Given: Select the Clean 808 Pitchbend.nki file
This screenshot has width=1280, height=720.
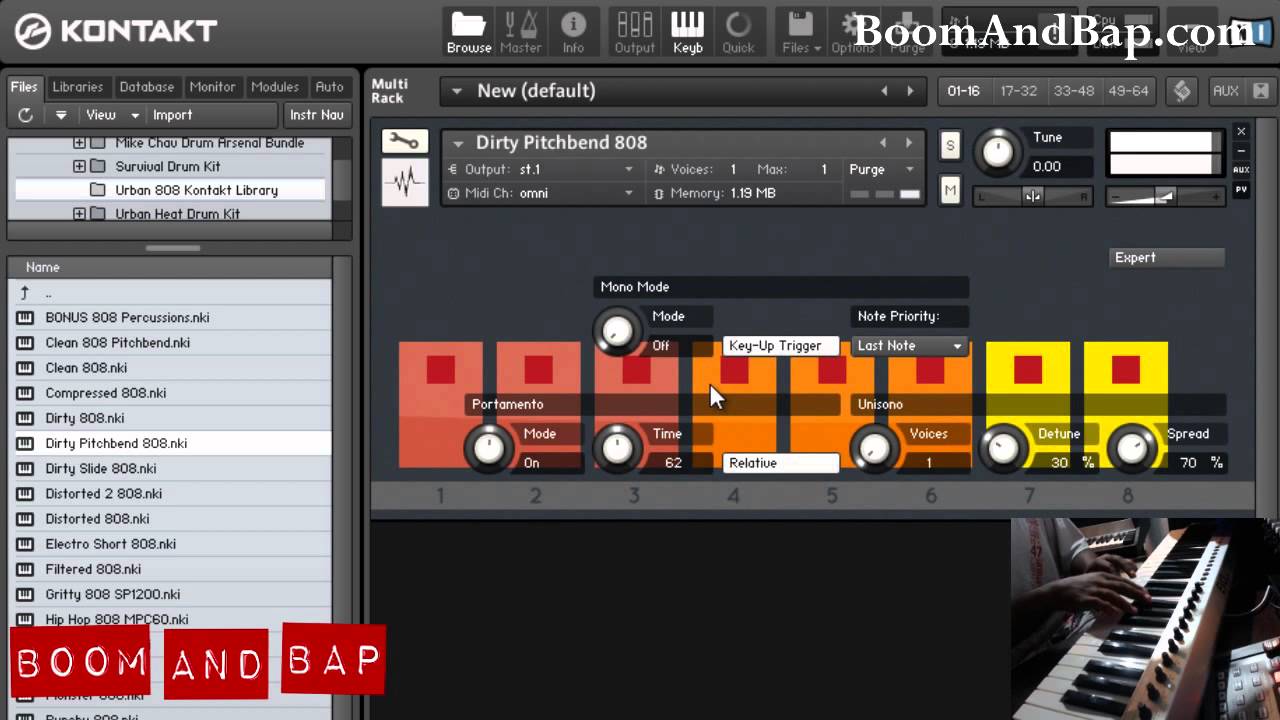Looking at the screenshot, I should click(170, 342).
